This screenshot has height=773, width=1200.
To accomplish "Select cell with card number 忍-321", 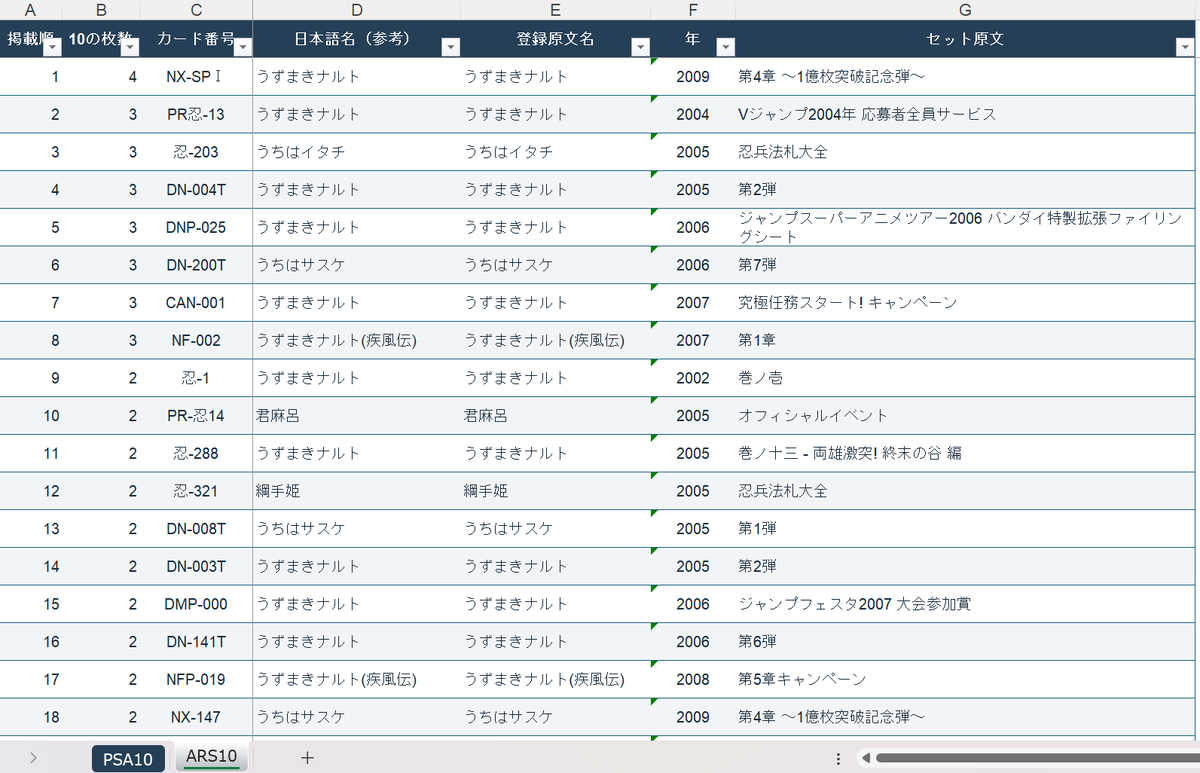I will [x=196, y=491].
